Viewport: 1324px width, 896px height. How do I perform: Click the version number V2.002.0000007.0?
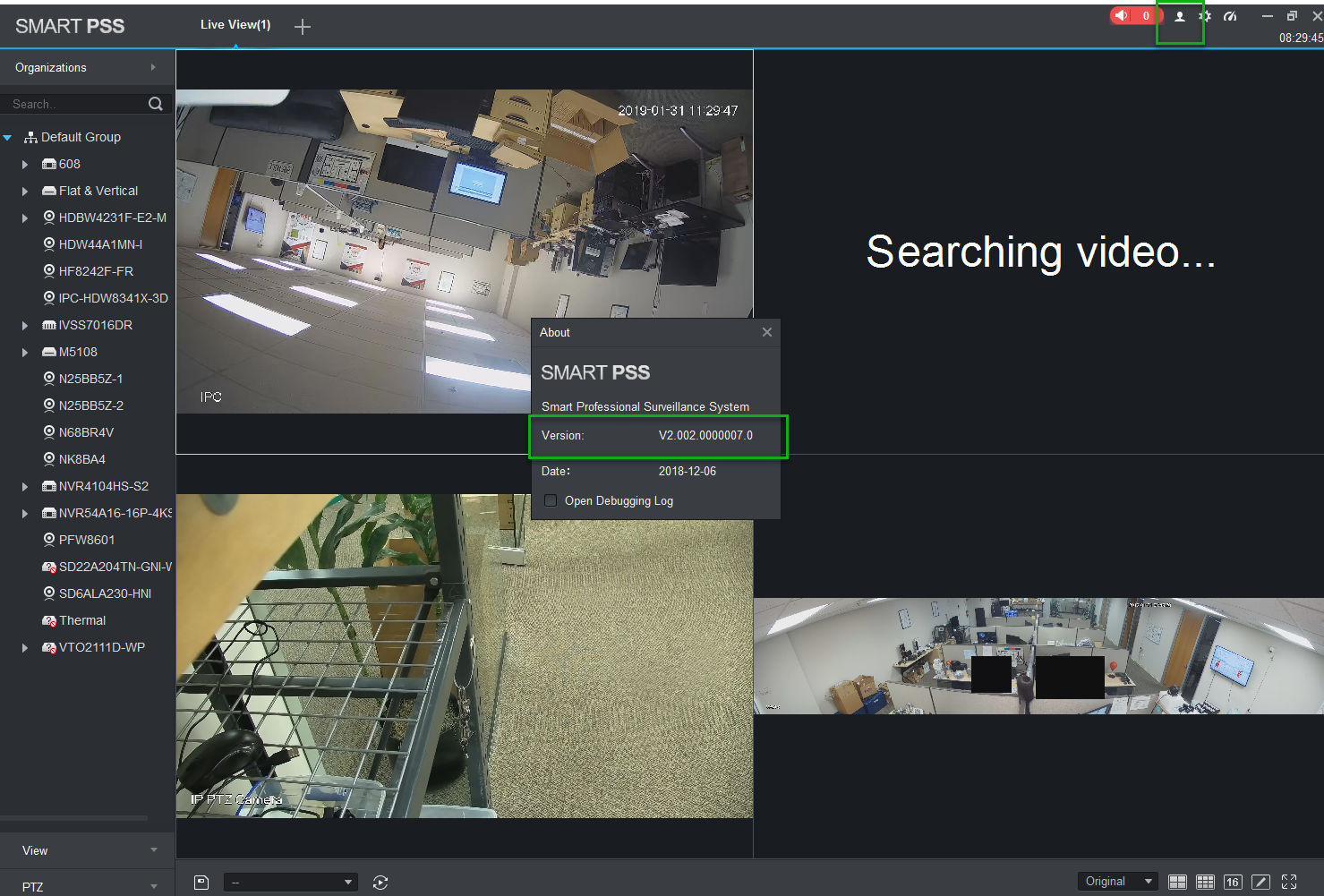705,436
